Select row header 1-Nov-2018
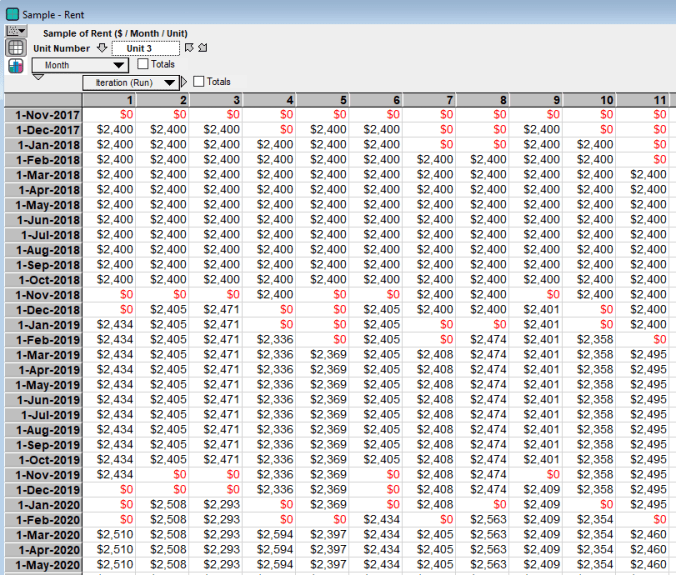This screenshot has height=575, width=676. point(43,295)
